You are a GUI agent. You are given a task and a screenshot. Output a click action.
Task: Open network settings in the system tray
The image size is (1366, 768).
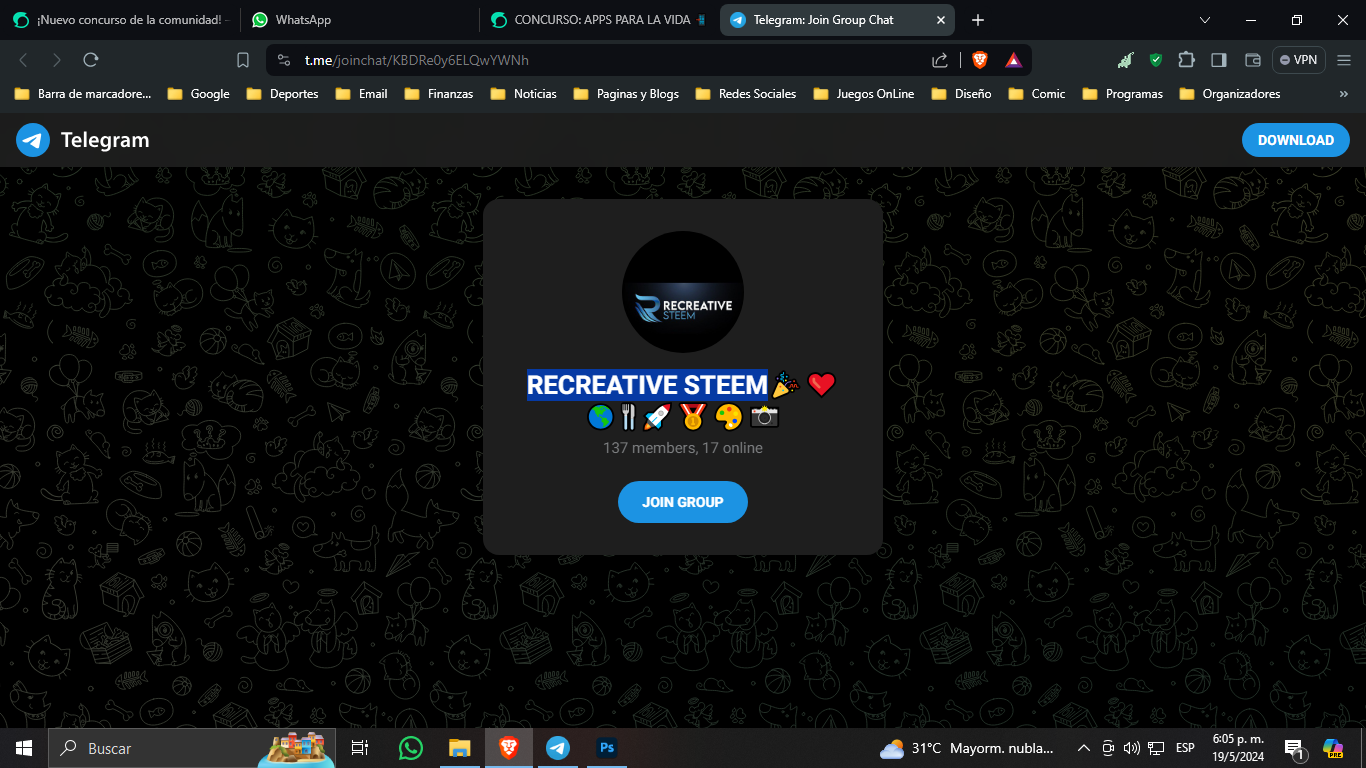(x=1156, y=748)
